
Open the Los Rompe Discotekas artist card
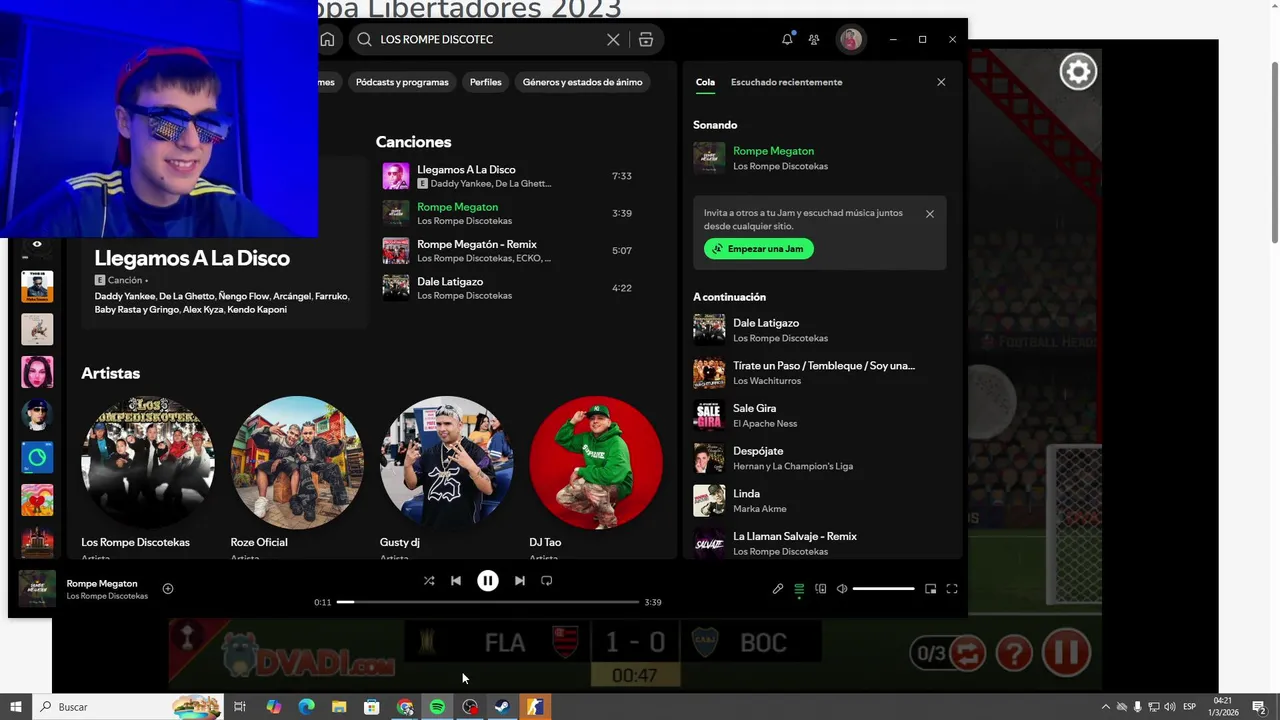pyautogui.click(x=147, y=475)
